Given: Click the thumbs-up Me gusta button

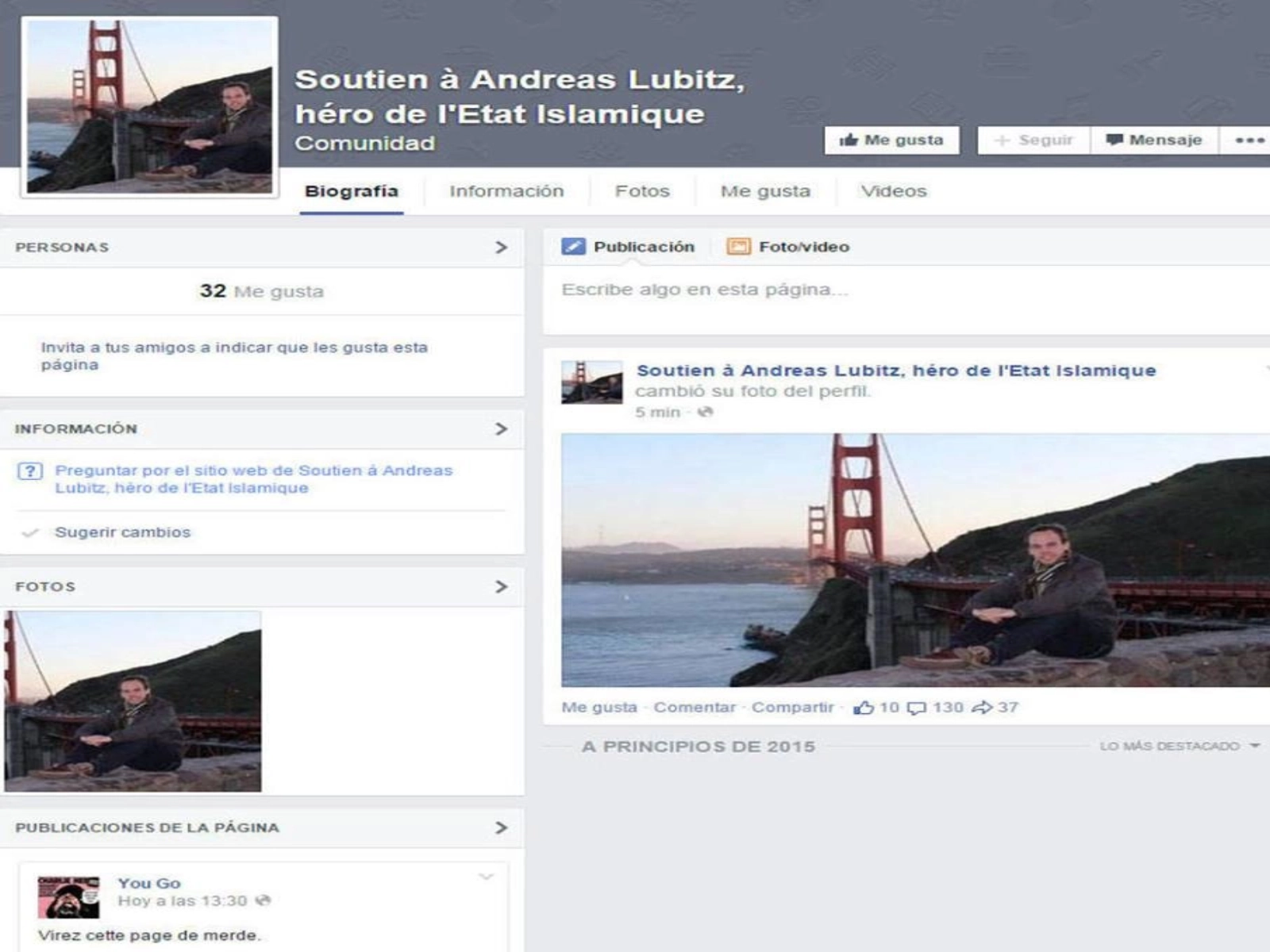Looking at the screenshot, I should [x=891, y=140].
